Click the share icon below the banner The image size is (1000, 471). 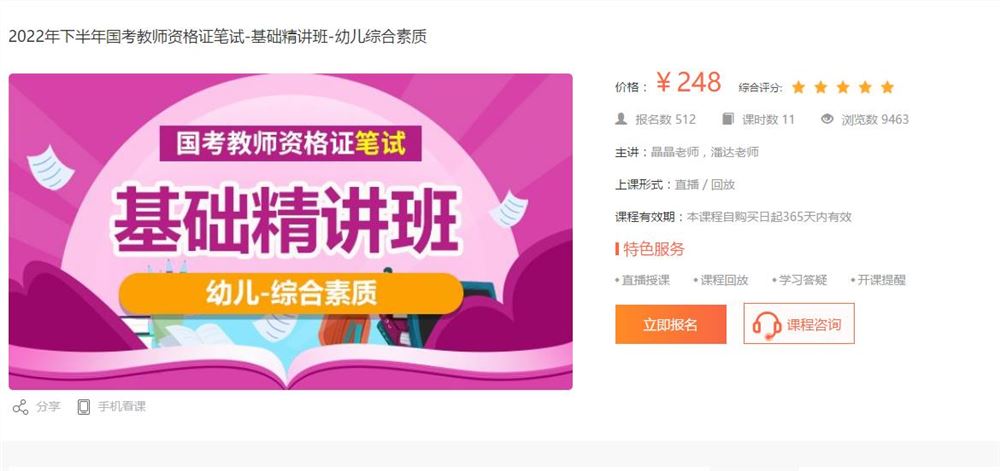(x=20, y=407)
